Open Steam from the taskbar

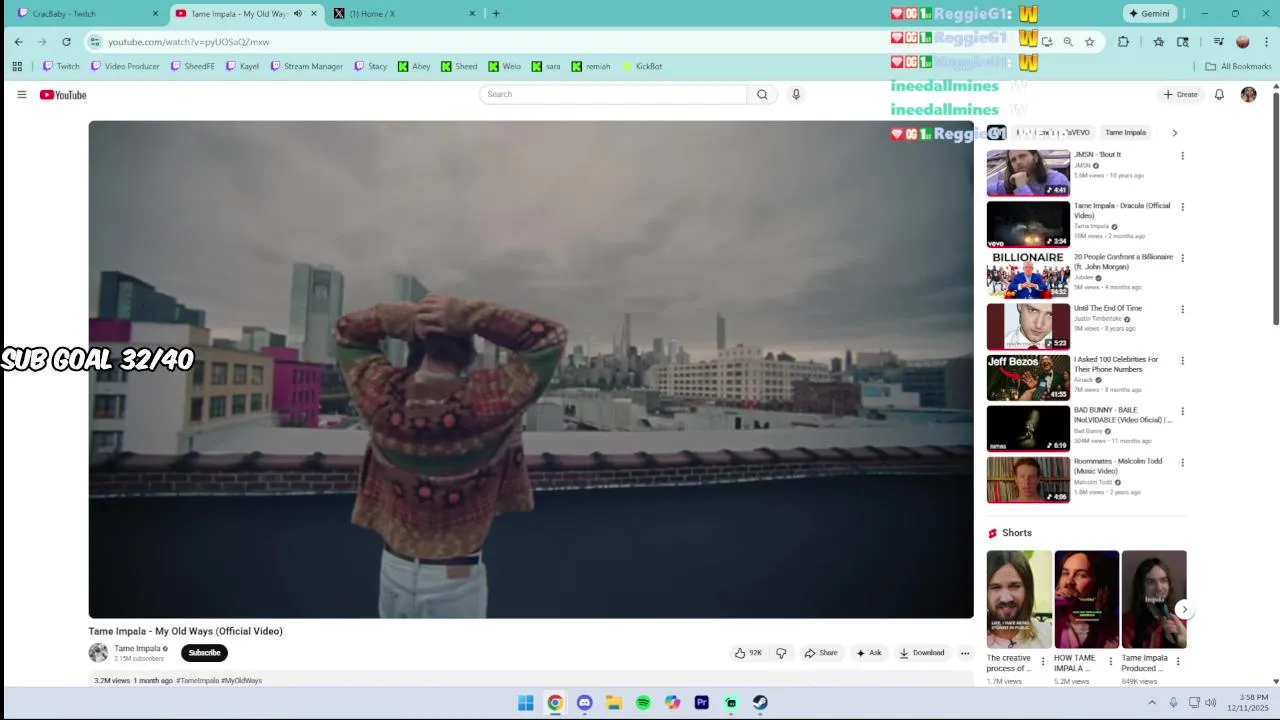(760, 703)
